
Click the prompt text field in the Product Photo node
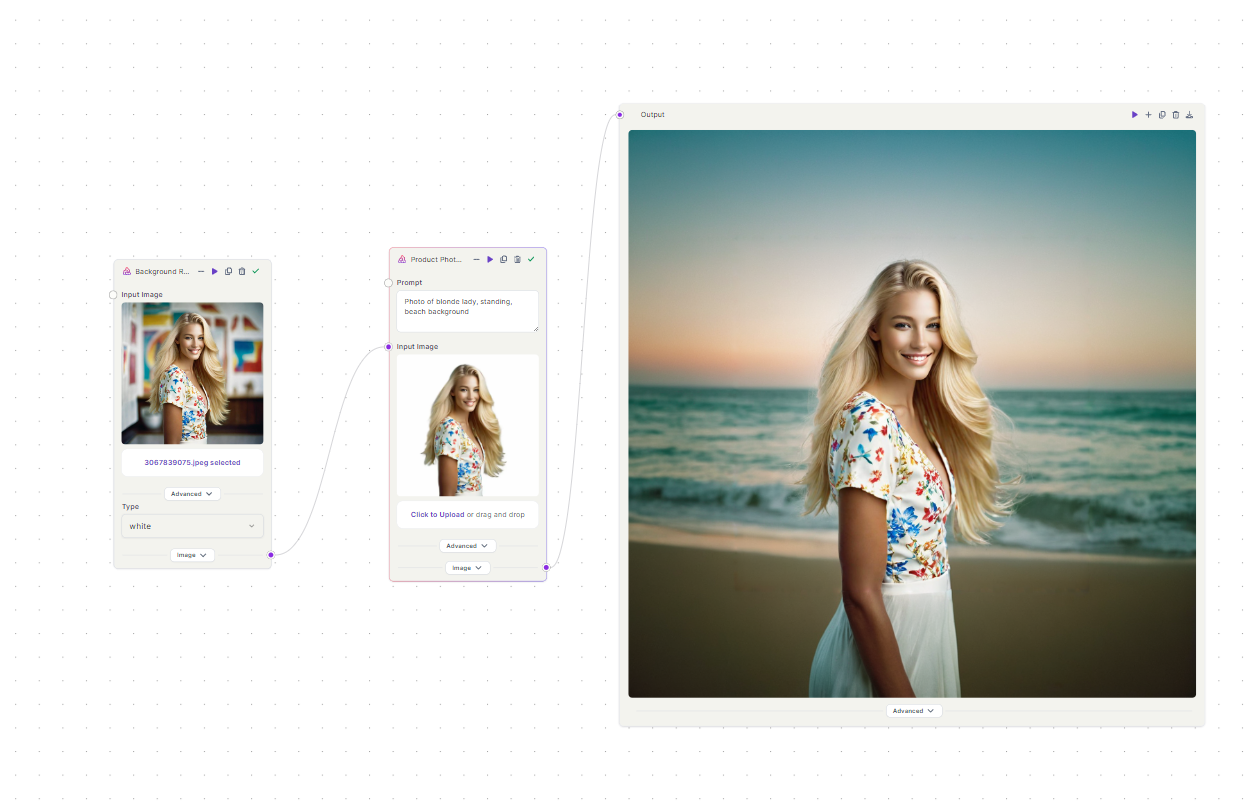pyautogui.click(x=468, y=311)
